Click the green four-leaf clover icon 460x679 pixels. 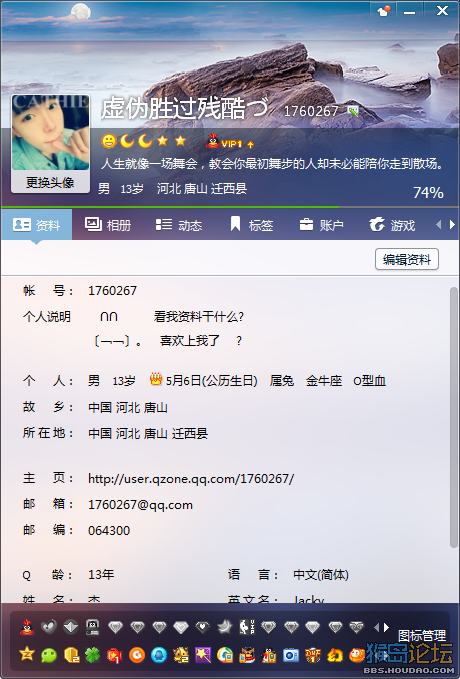coord(93,655)
